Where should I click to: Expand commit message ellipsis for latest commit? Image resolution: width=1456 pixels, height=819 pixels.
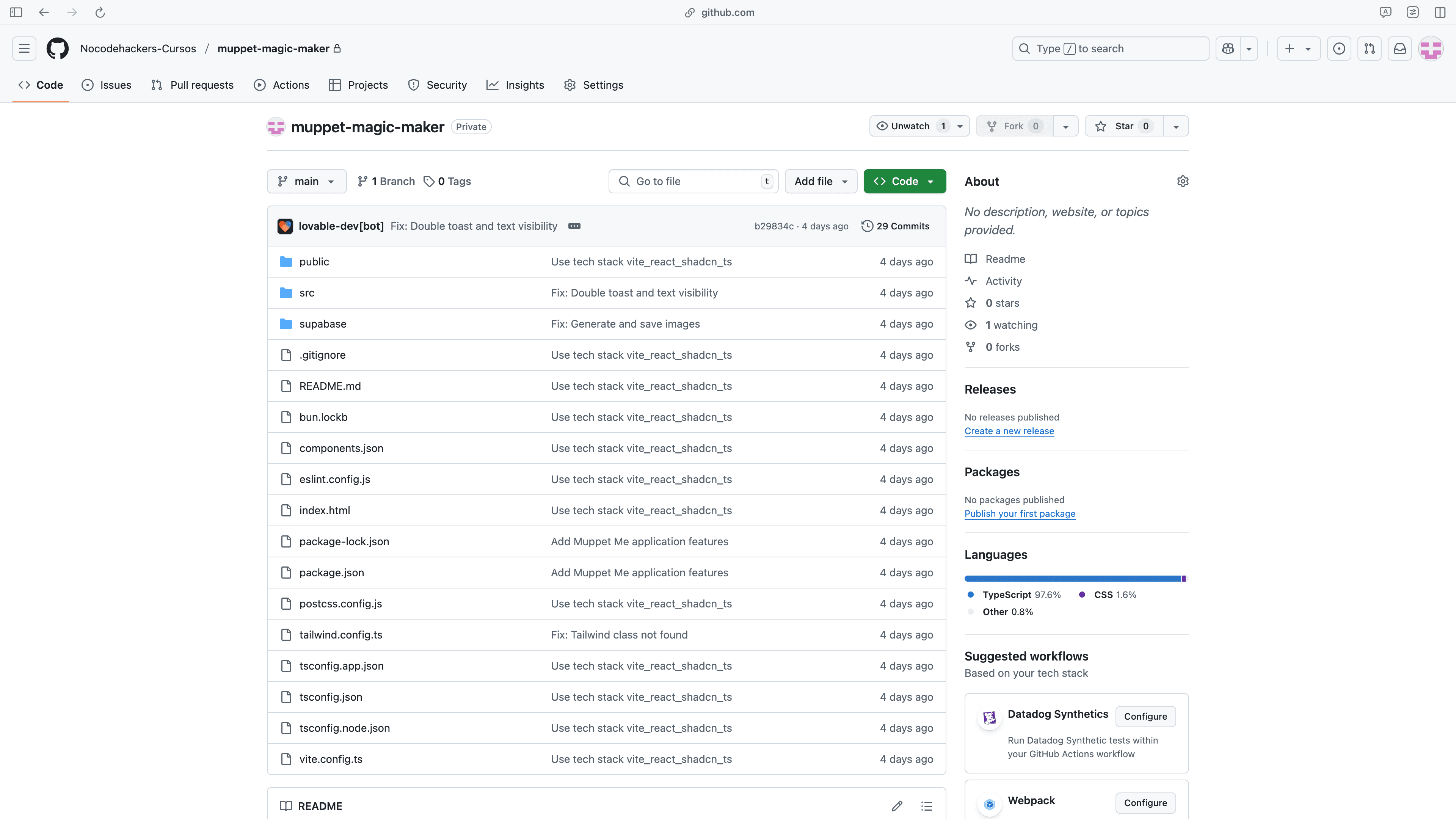point(574,226)
